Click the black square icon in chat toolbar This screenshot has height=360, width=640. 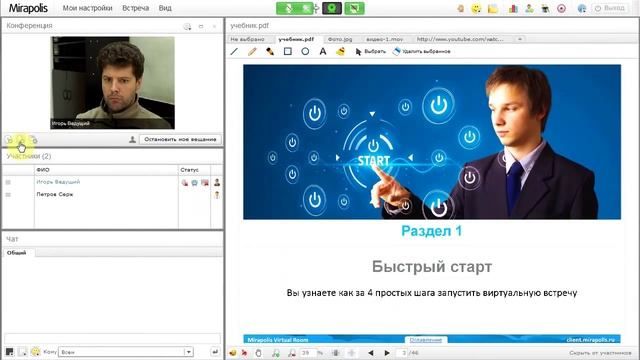[9, 352]
